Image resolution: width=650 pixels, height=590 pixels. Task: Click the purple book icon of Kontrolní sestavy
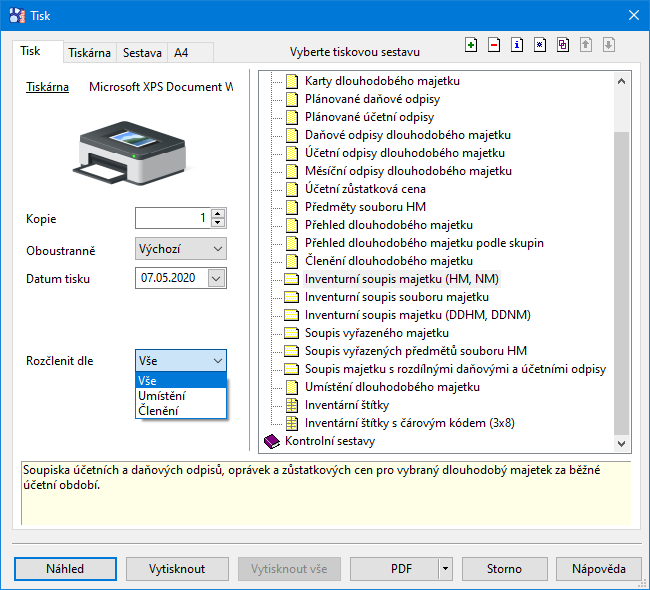pos(272,441)
